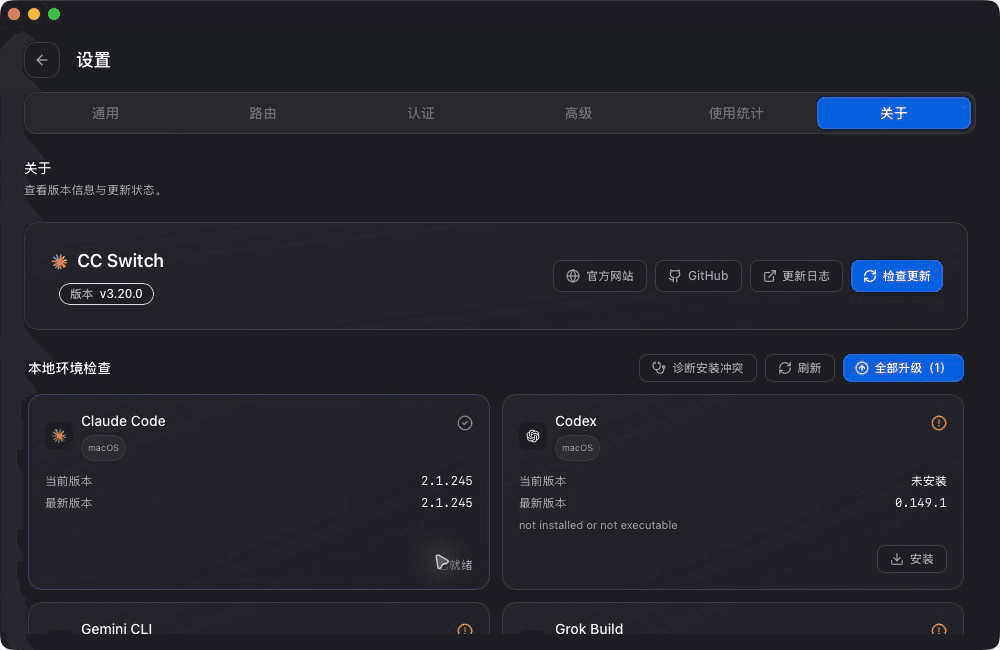Open 官方网站 button
This screenshot has height=650, width=1000.
599,276
